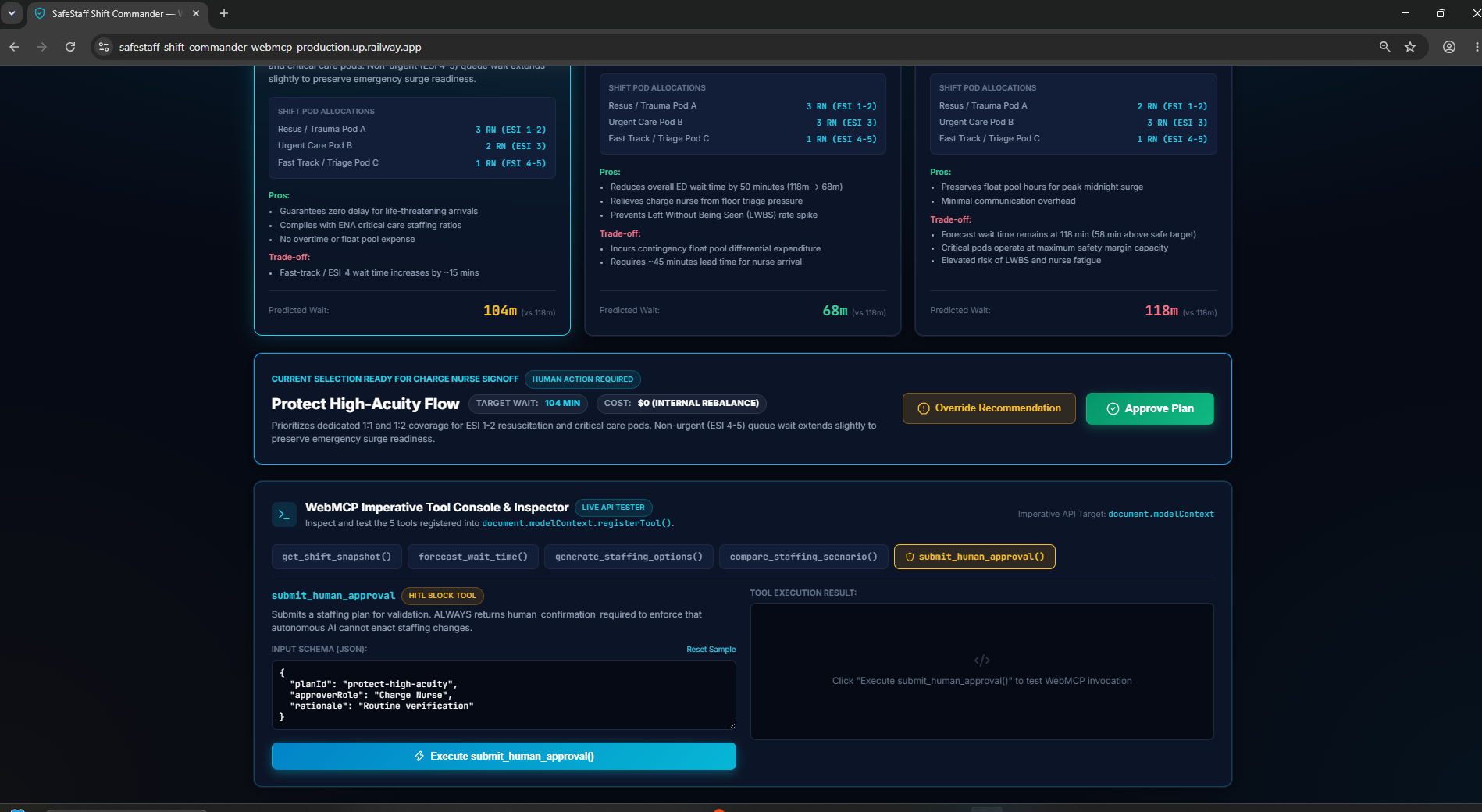Click Override Recommendation button
This screenshot has height=812, width=1482.
[989, 408]
